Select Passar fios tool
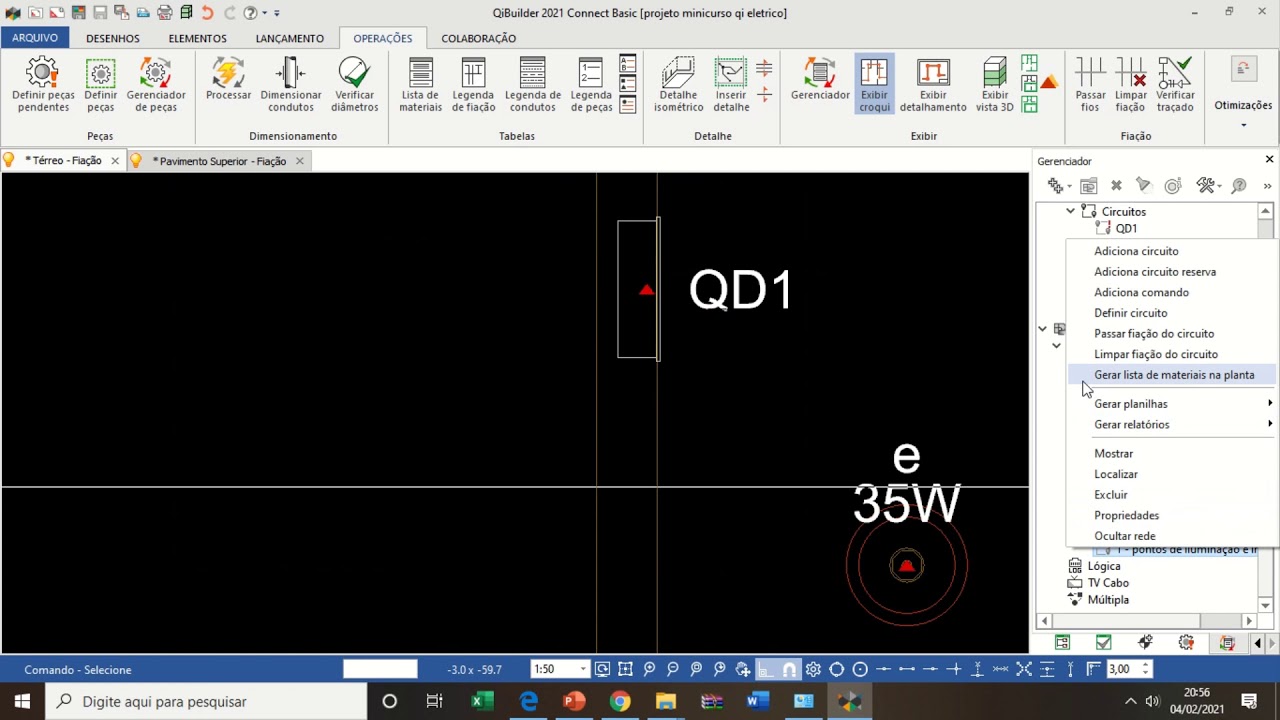Viewport: 1280px width, 720px height. (1091, 84)
